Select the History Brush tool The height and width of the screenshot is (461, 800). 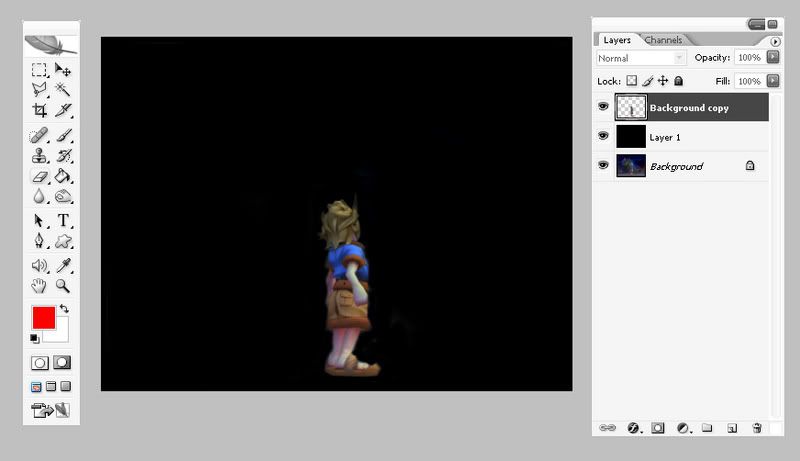click(63, 156)
